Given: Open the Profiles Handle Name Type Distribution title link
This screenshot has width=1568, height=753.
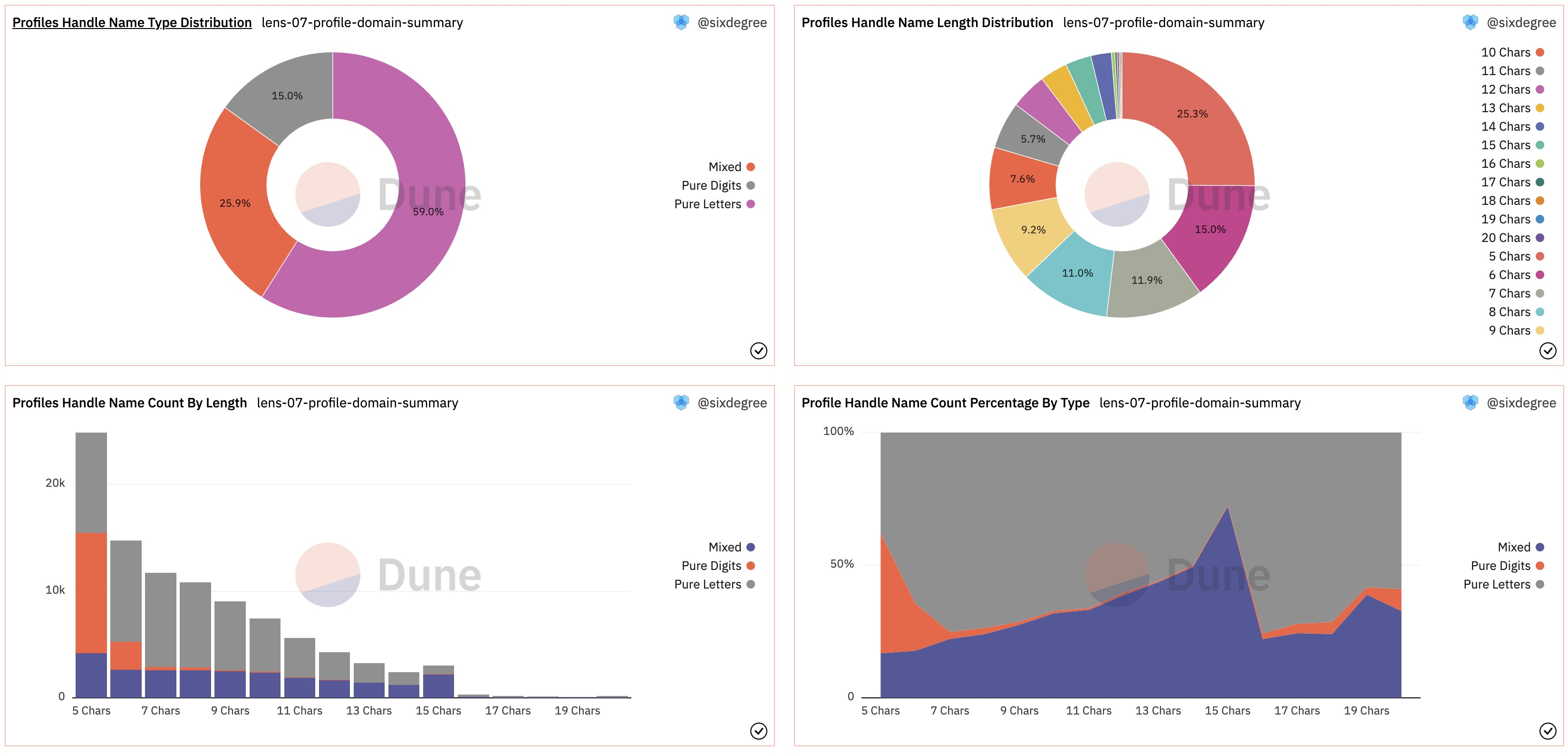Looking at the screenshot, I should pyautogui.click(x=132, y=22).
